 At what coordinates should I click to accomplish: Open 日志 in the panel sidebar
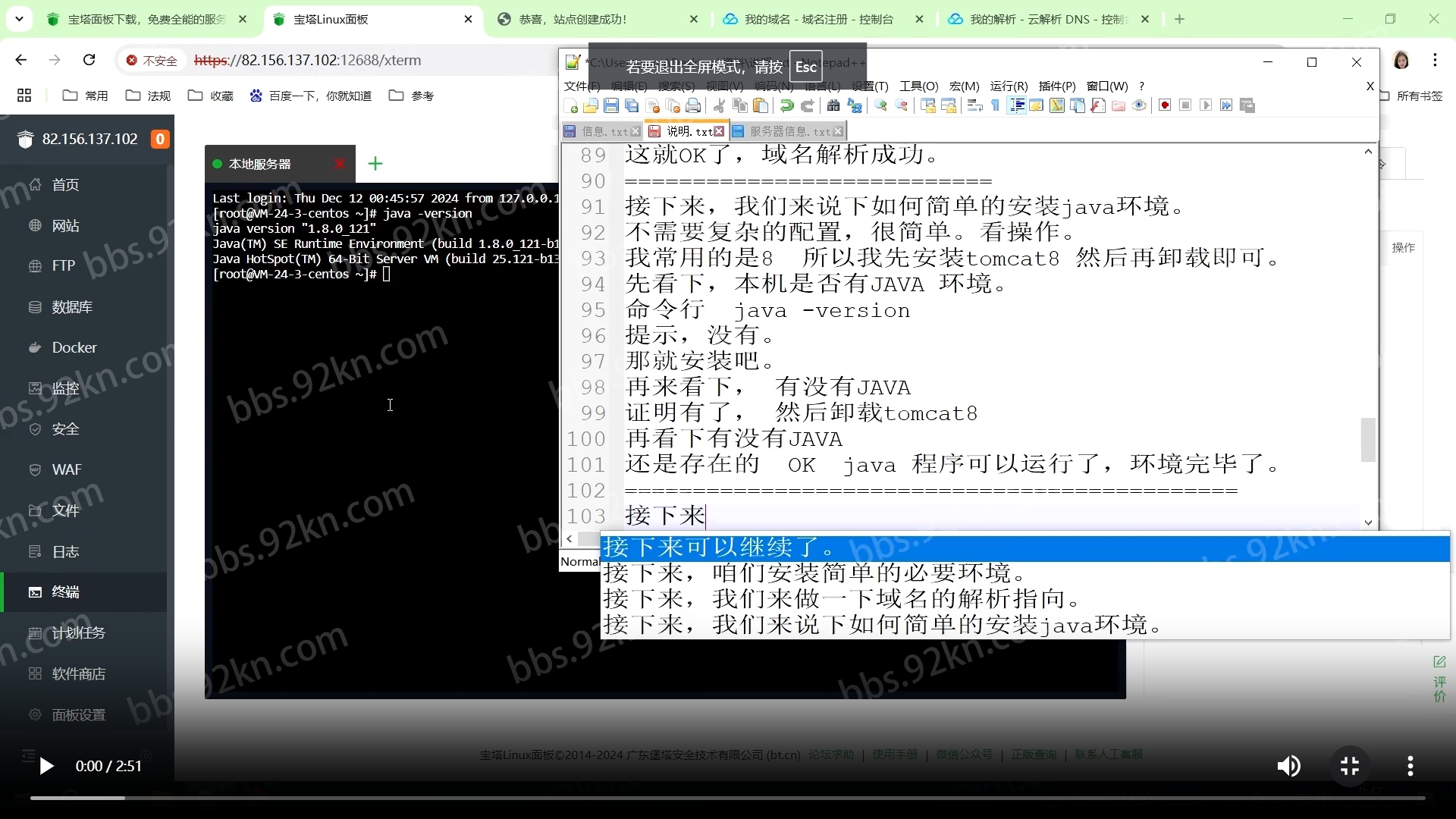pos(83,552)
